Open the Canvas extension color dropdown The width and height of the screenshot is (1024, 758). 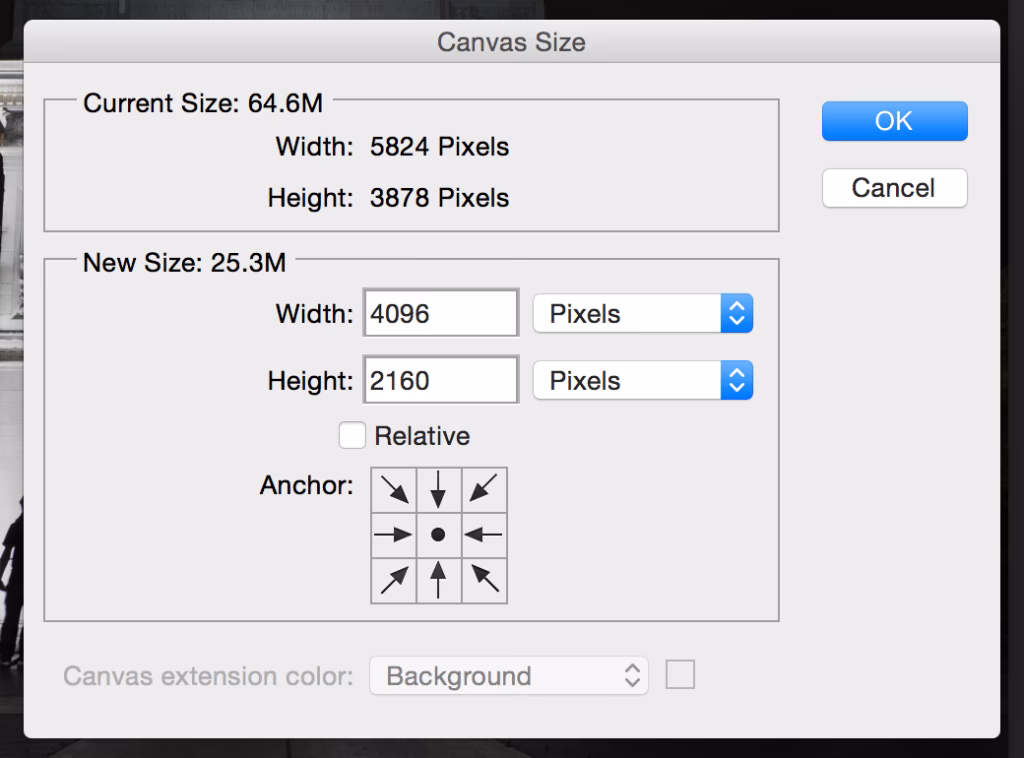click(508, 675)
